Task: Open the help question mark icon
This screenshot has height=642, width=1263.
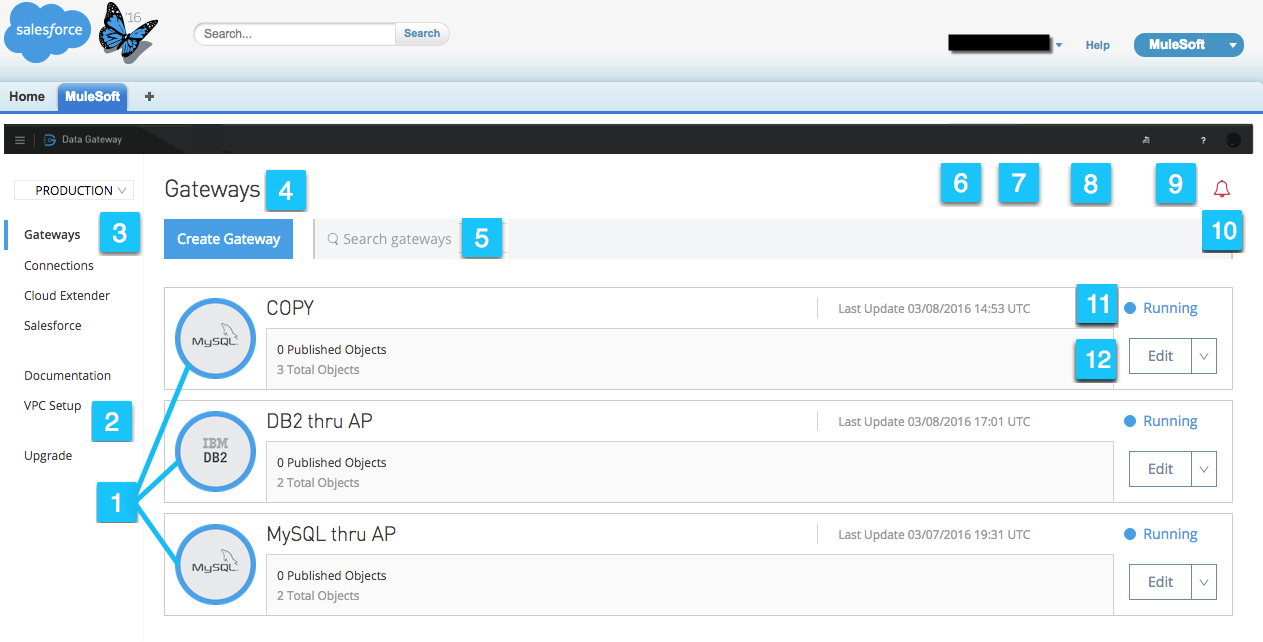Action: coord(1203,141)
